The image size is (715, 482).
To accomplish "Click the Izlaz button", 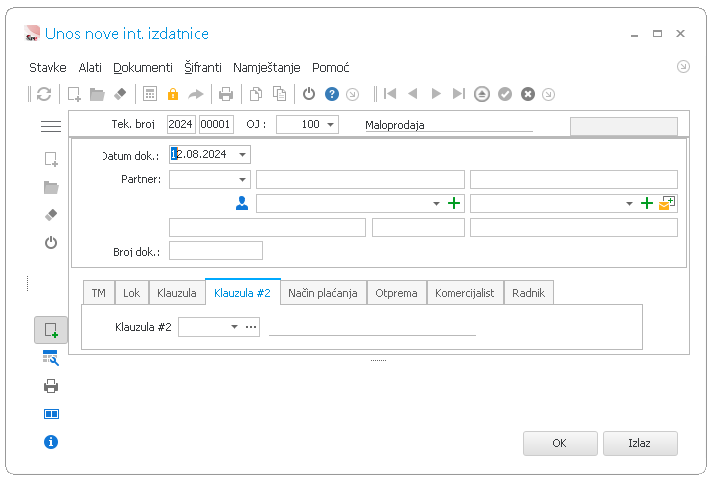I will [x=640, y=443].
